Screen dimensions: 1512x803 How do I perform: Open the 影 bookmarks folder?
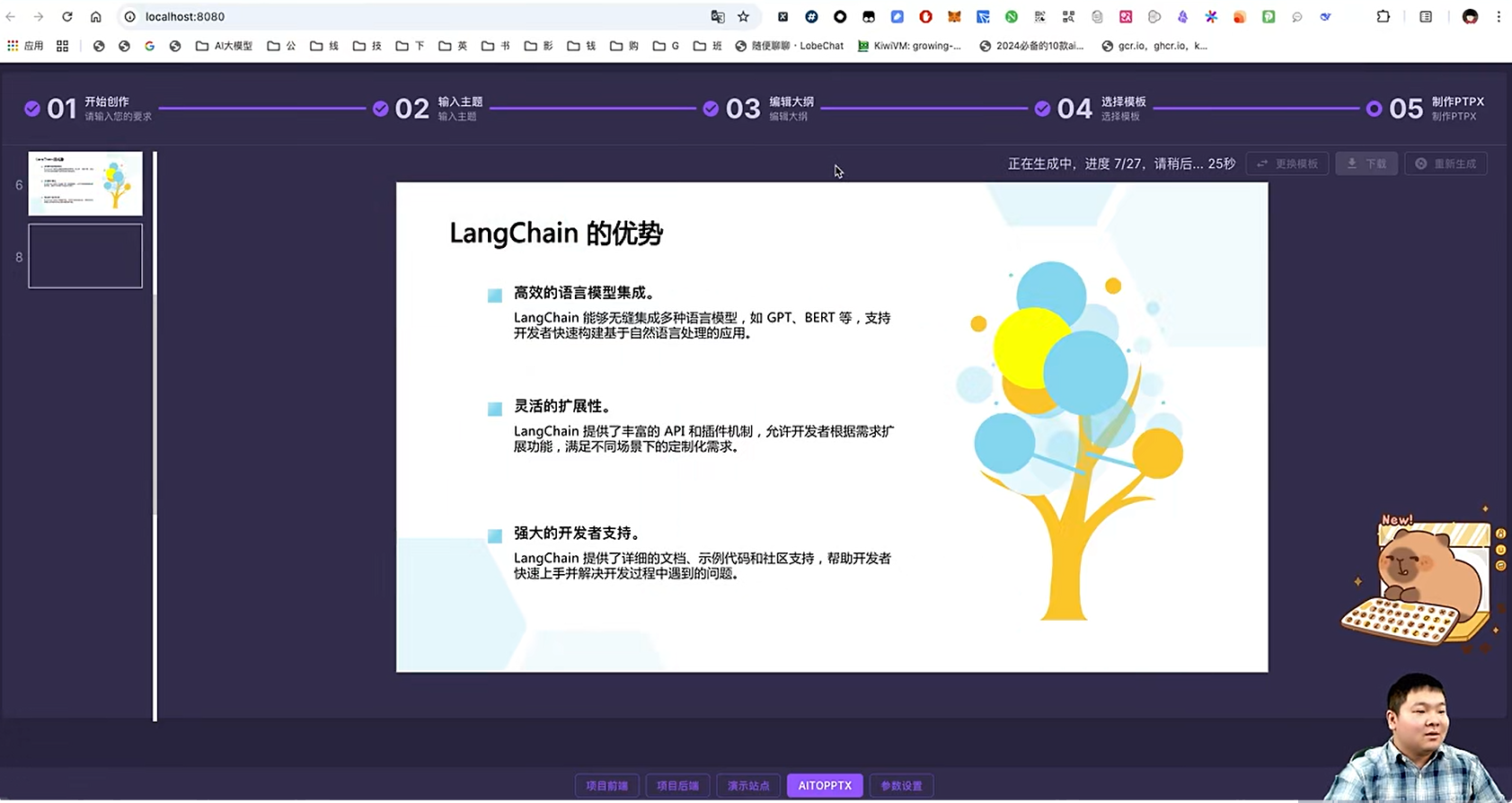point(538,46)
